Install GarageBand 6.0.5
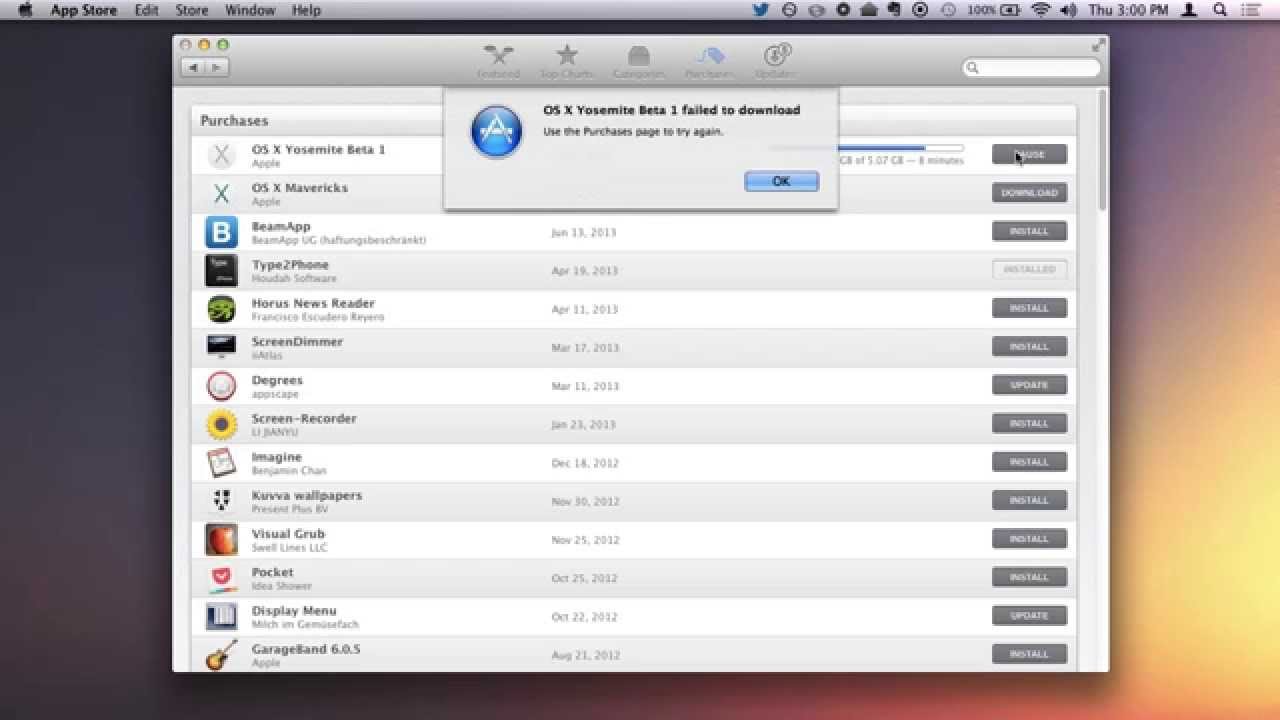Screen dimensions: 1280x720 pyautogui.click(x=1029, y=655)
